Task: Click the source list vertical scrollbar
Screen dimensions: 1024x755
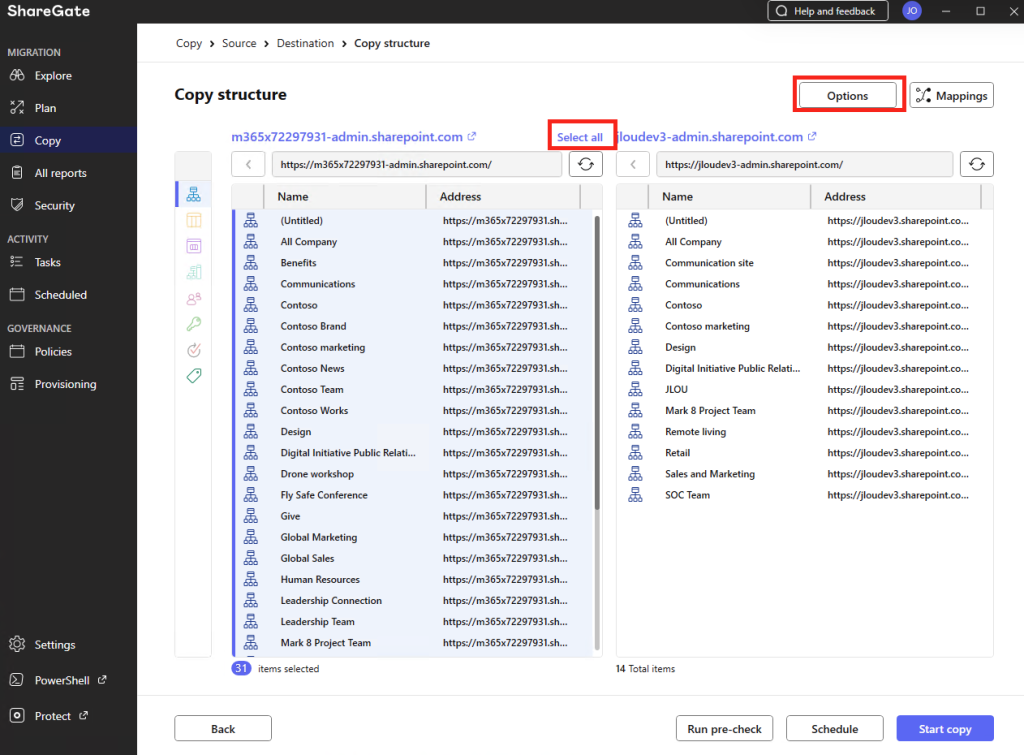Action: tap(597, 362)
